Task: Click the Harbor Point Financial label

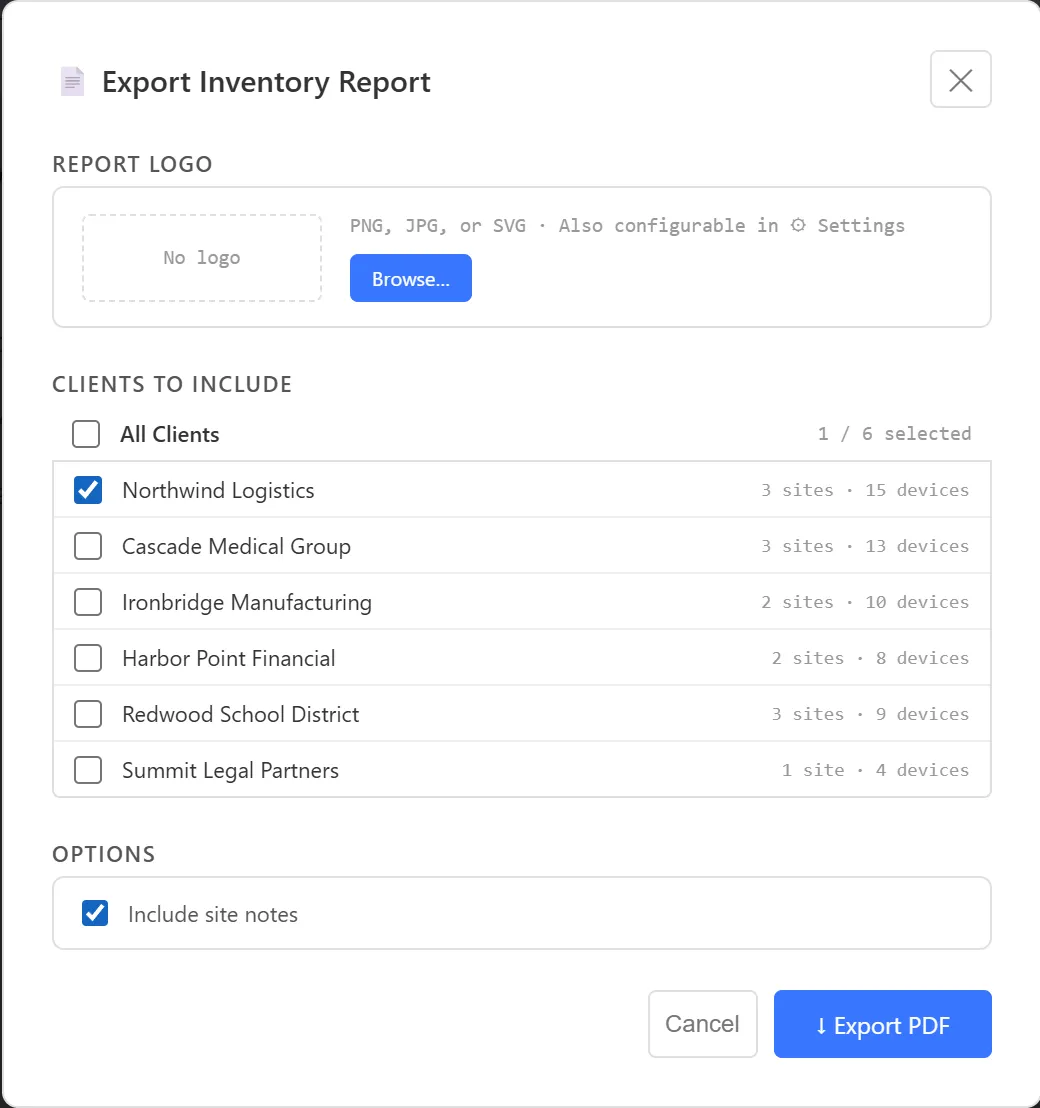Action: click(229, 658)
